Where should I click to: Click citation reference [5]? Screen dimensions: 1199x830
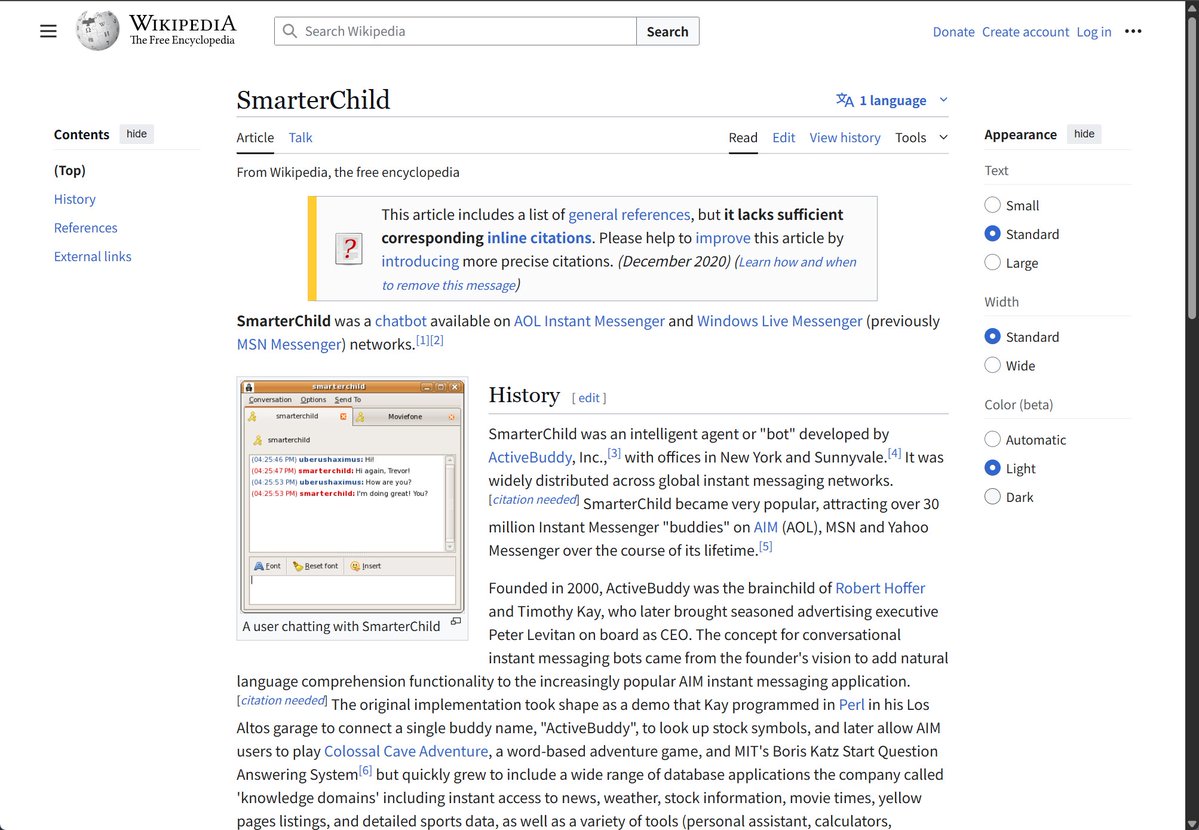[x=765, y=546]
